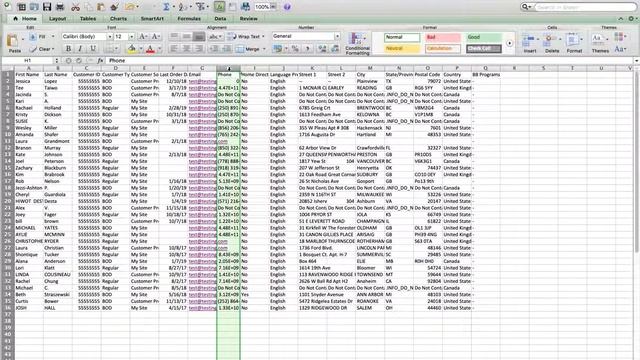Toggle bottom vertical alignment
The width and height of the screenshot is (640, 360).
(199, 36)
